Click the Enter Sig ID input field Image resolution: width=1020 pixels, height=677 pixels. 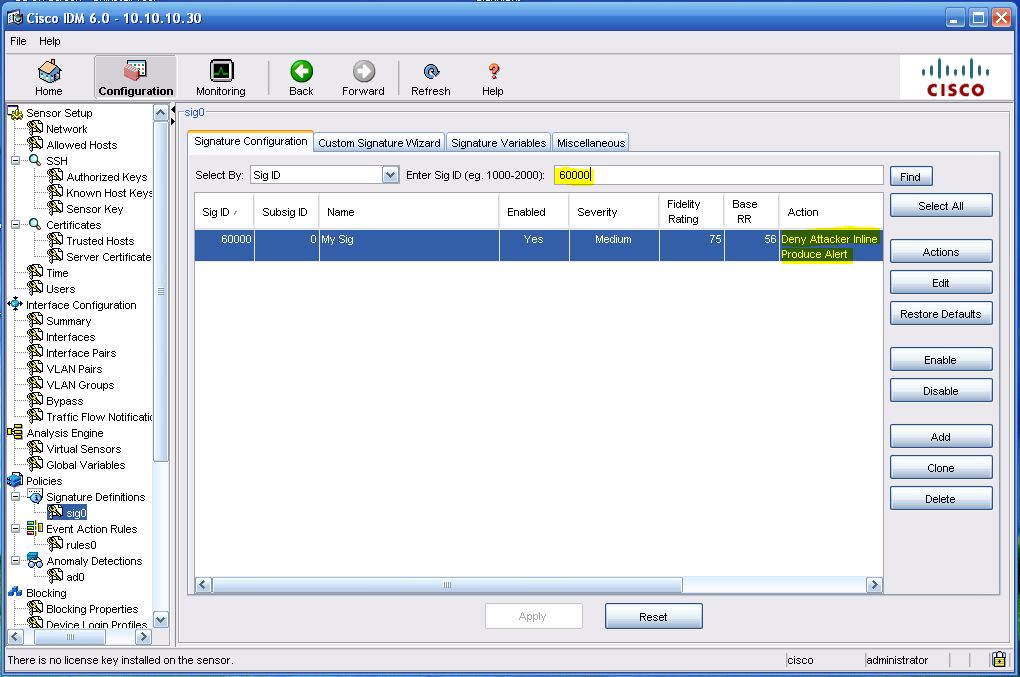coord(718,175)
